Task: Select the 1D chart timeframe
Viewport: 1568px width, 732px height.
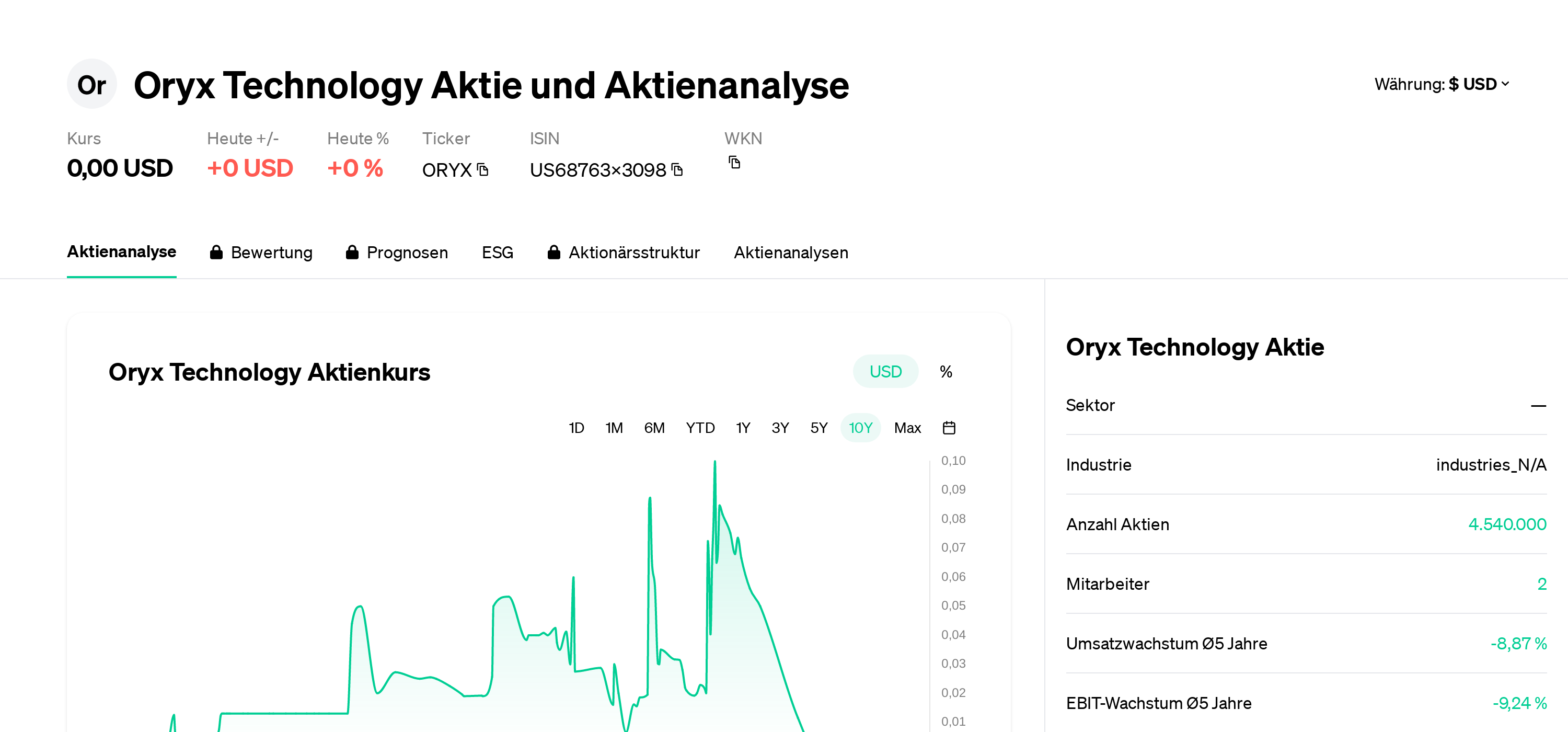Action: (x=576, y=428)
